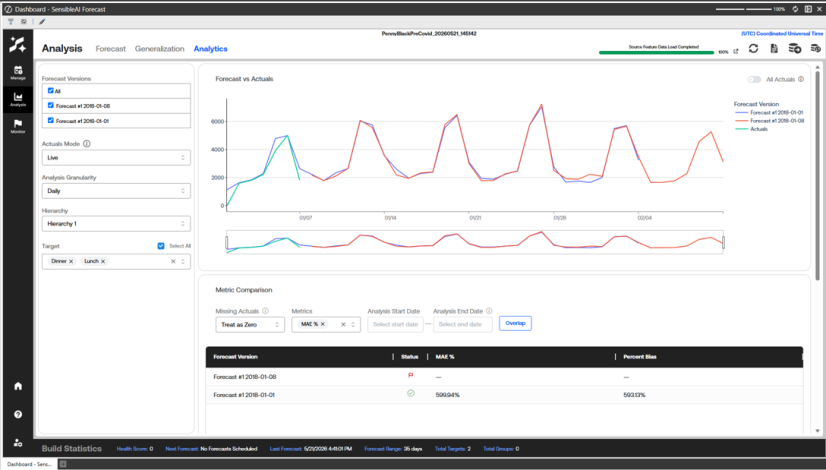
Task: Click the Overlap button
Action: pyautogui.click(x=515, y=324)
